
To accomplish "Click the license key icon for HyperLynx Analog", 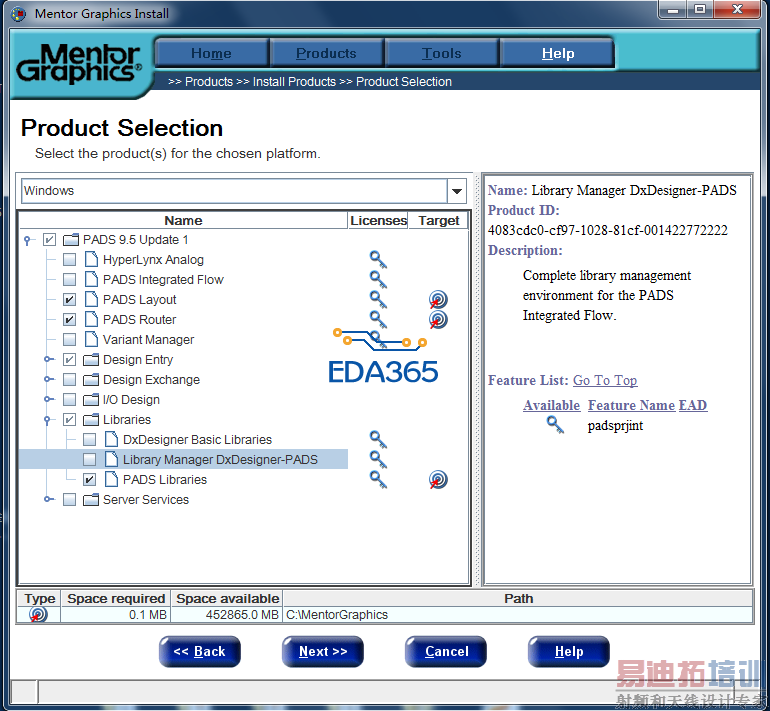I will point(378,259).
